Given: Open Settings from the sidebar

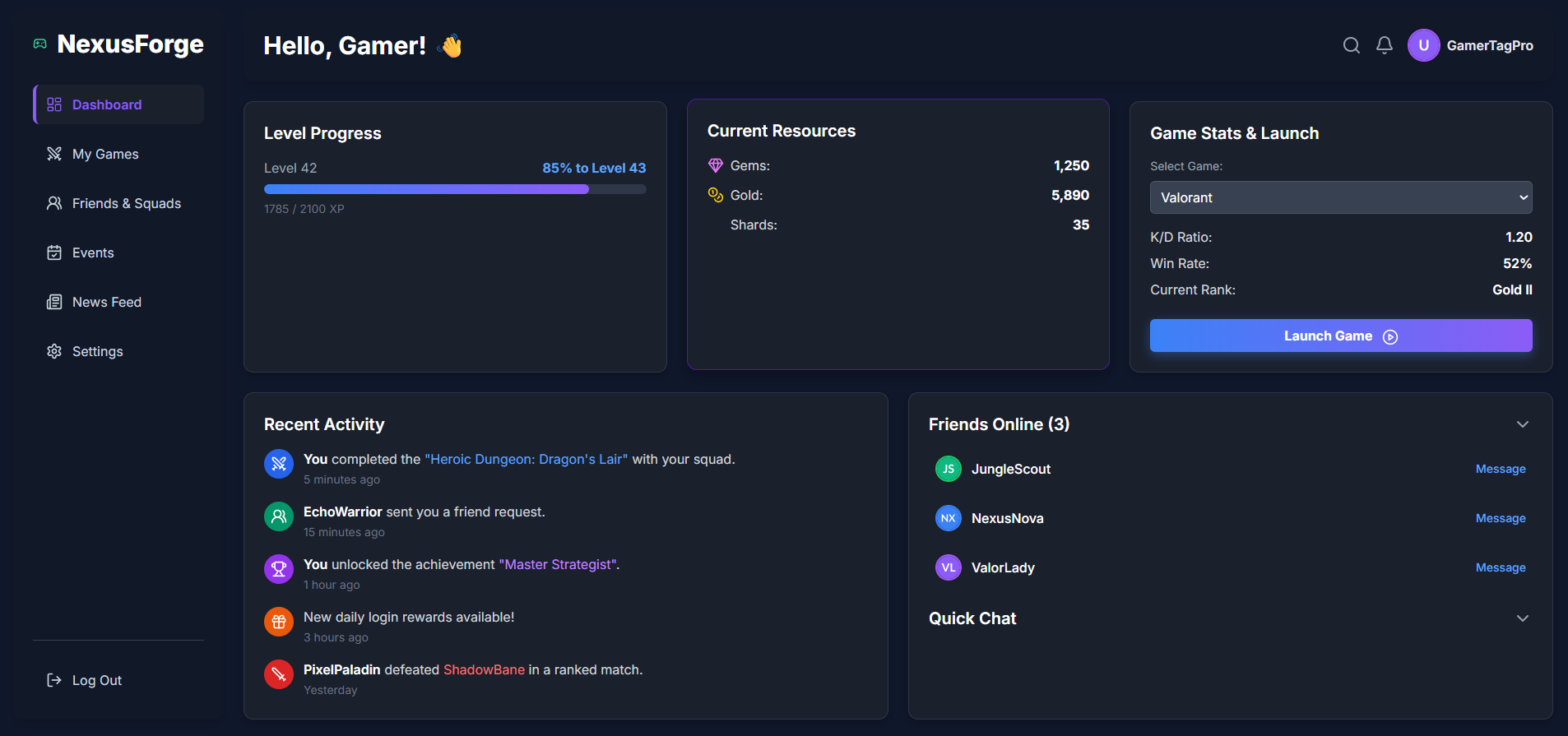Looking at the screenshot, I should pos(118,351).
